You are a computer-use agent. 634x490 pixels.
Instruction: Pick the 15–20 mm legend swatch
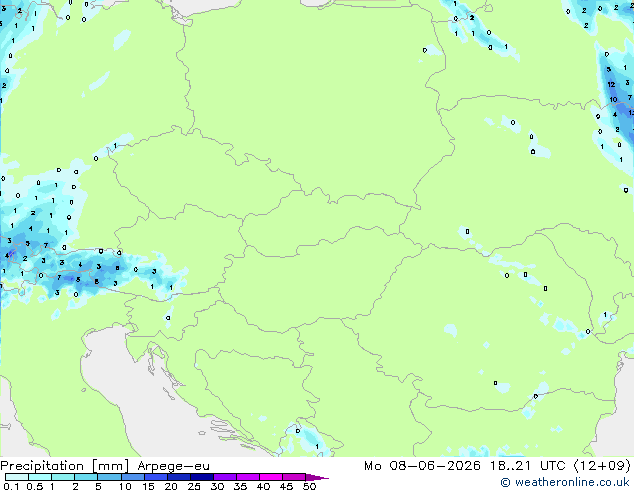pyautogui.click(x=155, y=477)
